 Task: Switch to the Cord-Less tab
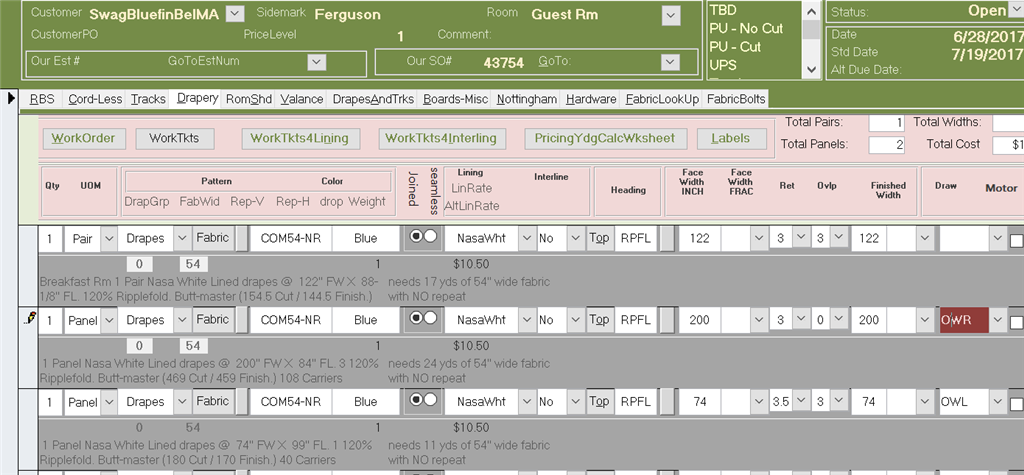coord(95,99)
